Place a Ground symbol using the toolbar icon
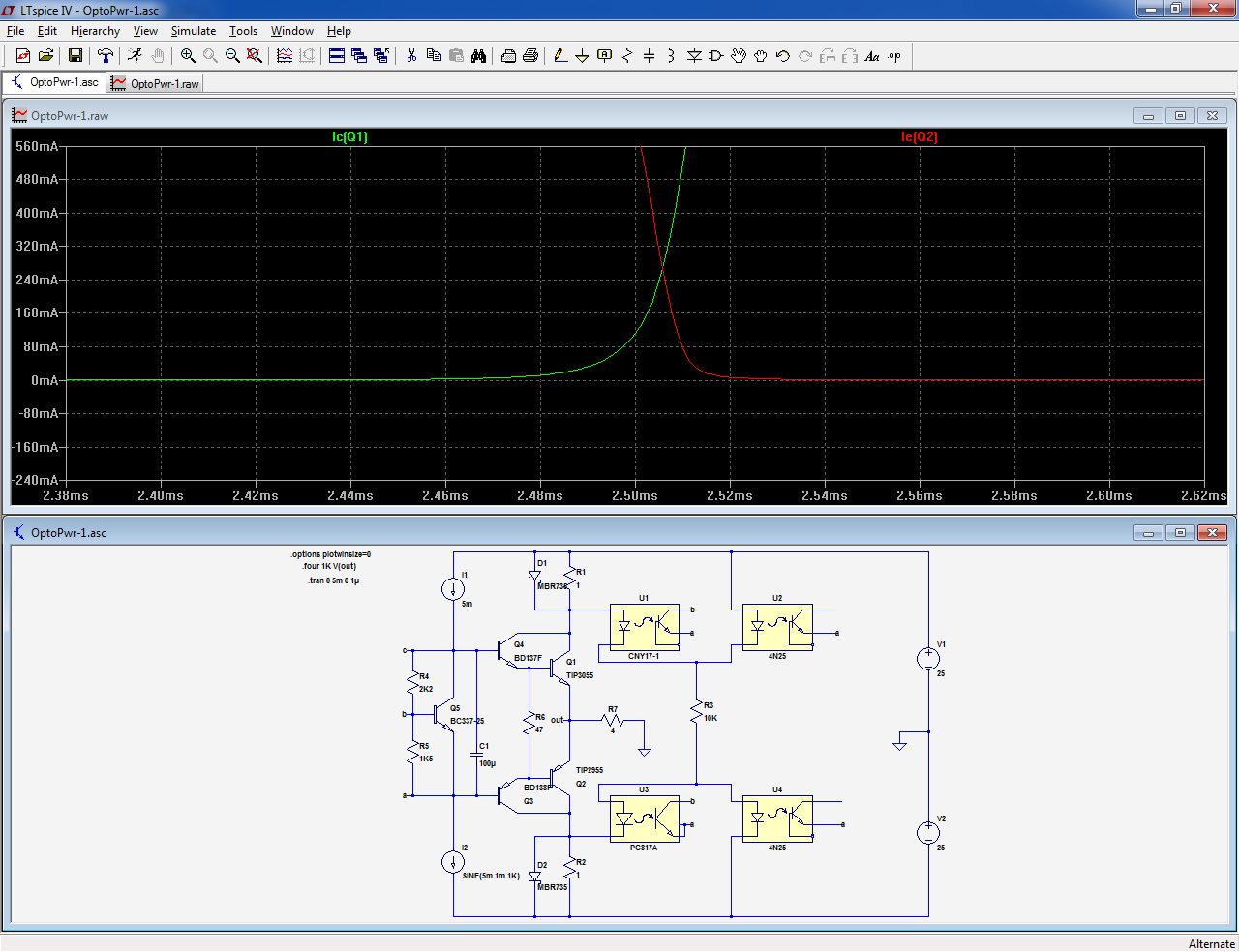 click(x=583, y=56)
